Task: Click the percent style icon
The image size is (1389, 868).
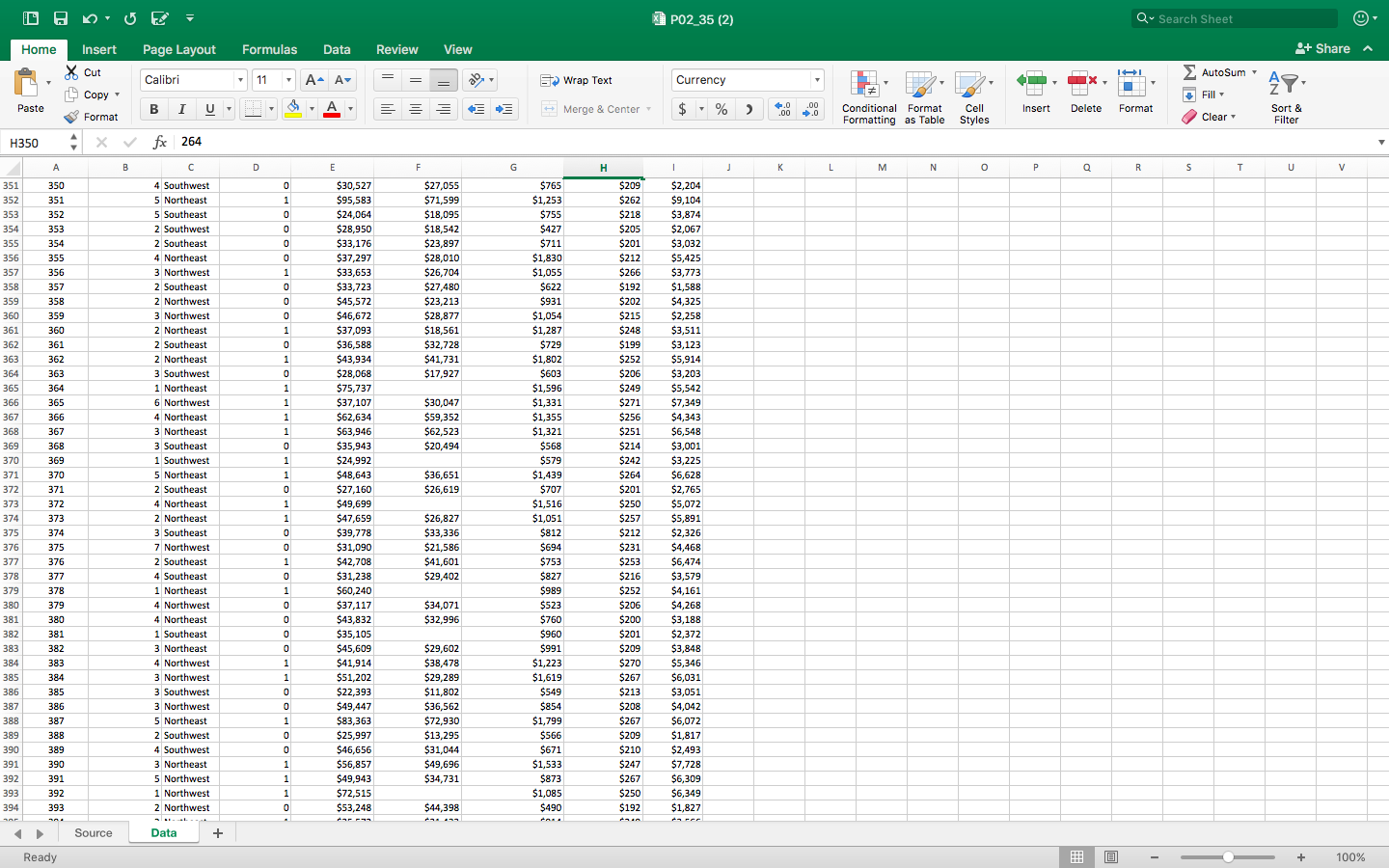Action: (722, 109)
